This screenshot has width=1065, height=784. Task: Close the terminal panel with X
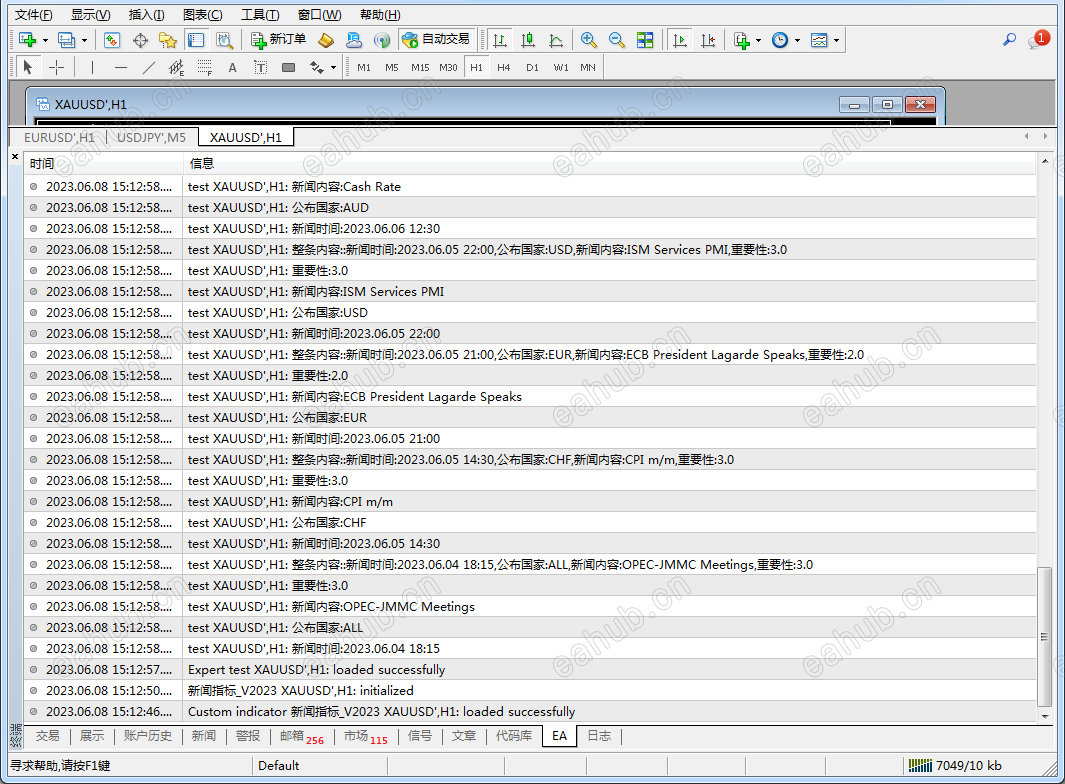[15, 157]
